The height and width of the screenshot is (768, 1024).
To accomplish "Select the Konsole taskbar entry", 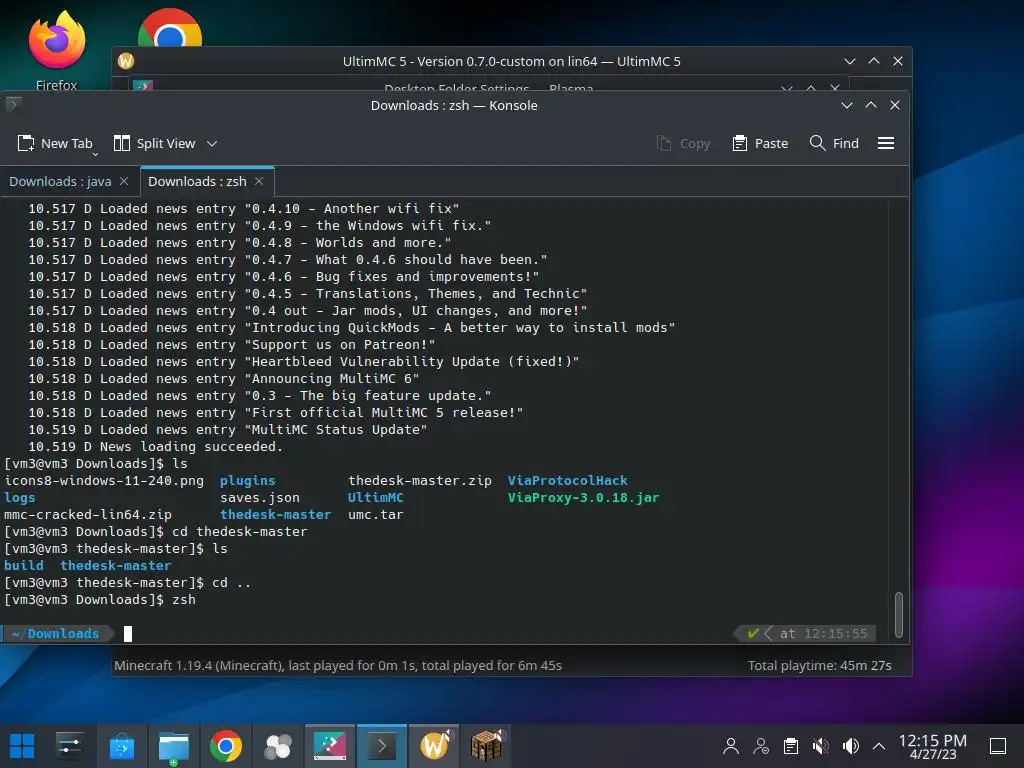I will click(x=382, y=746).
